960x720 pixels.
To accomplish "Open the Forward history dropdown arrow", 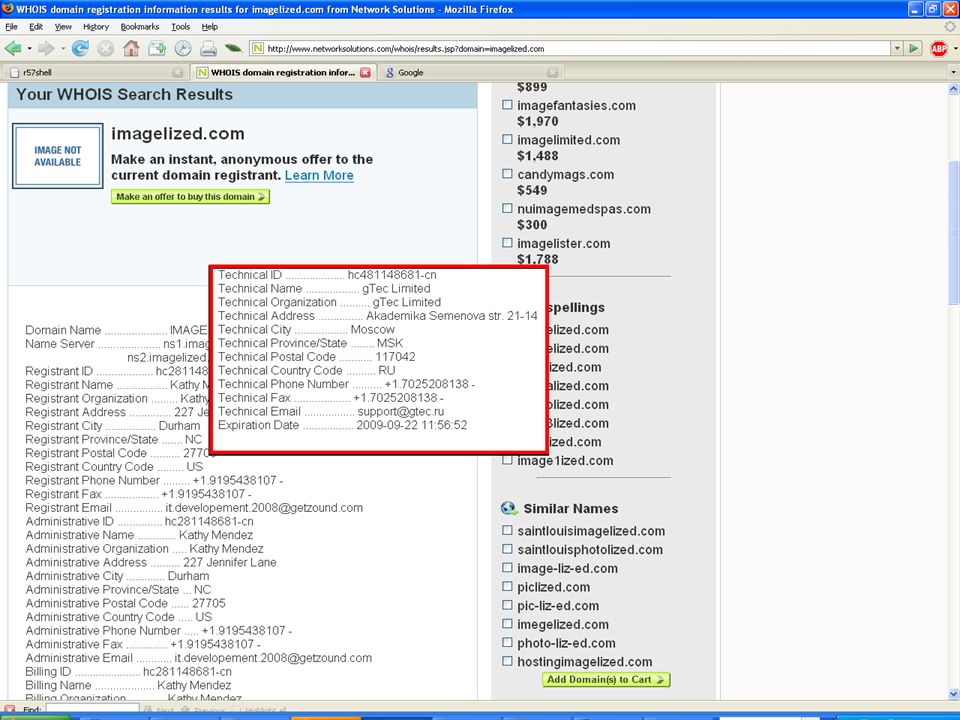I will (x=62, y=48).
